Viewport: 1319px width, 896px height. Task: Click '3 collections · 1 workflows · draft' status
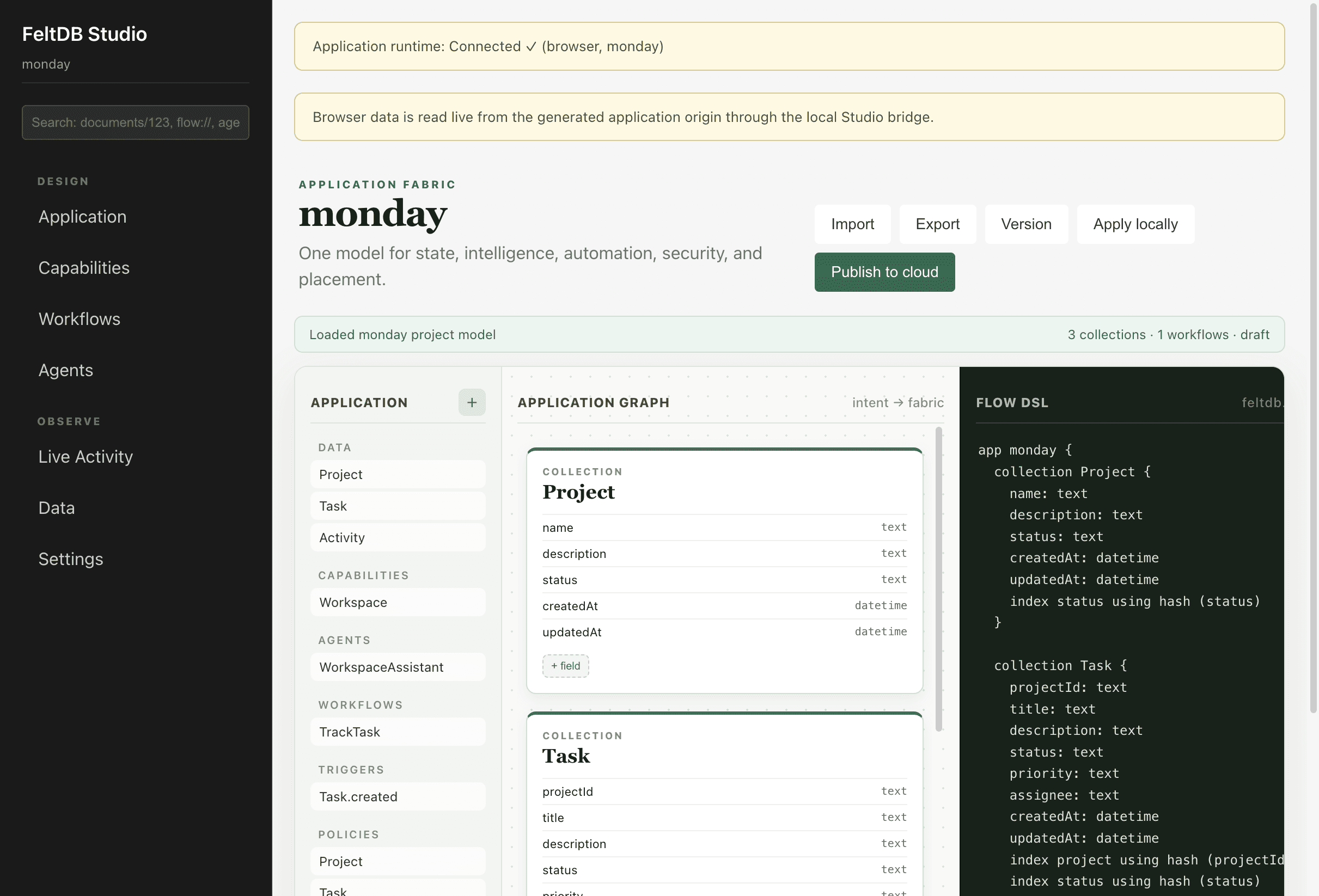click(1168, 334)
